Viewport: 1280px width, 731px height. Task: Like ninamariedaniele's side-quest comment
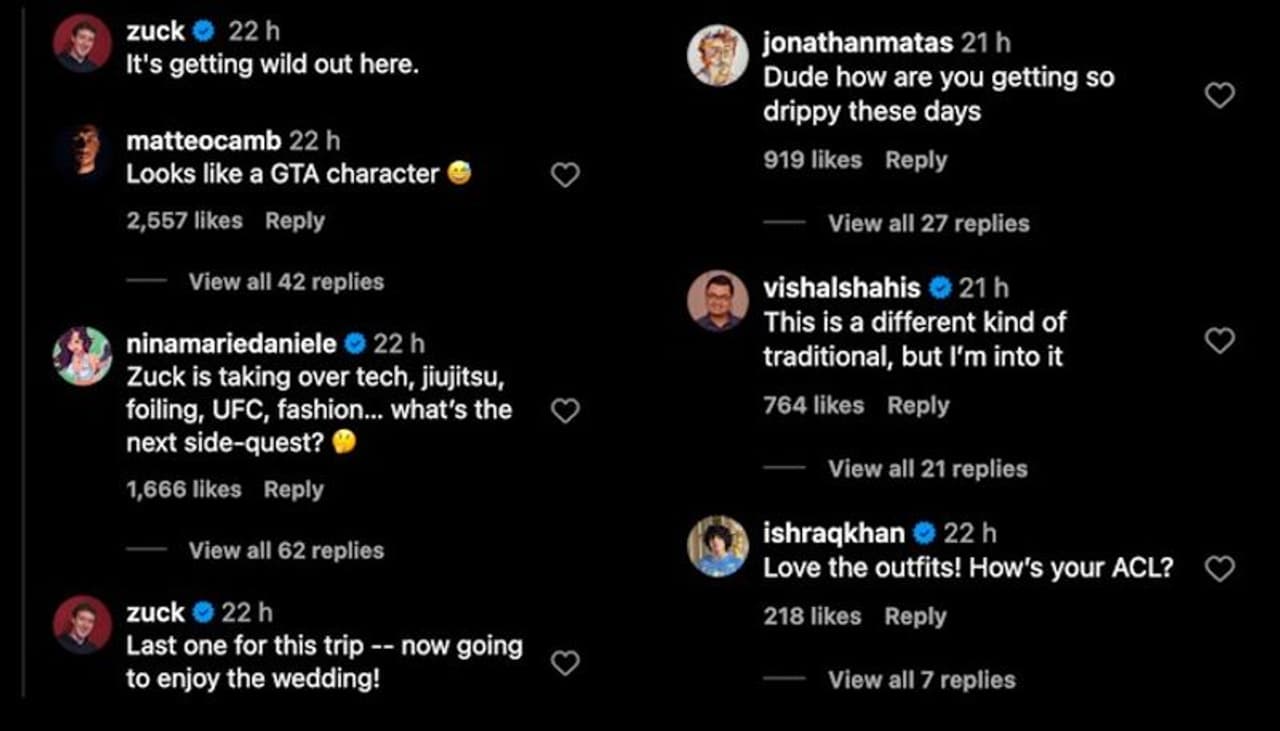(x=566, y=410)
